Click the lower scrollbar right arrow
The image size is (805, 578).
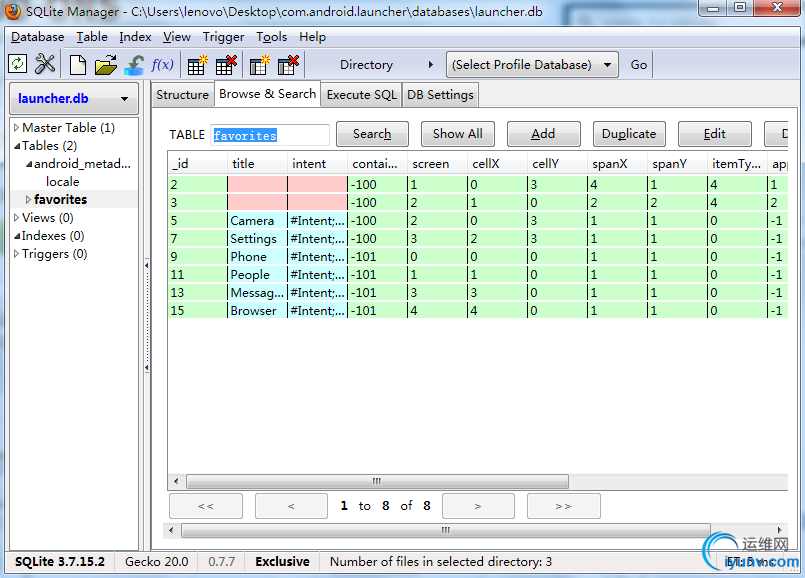click(779, 530)
